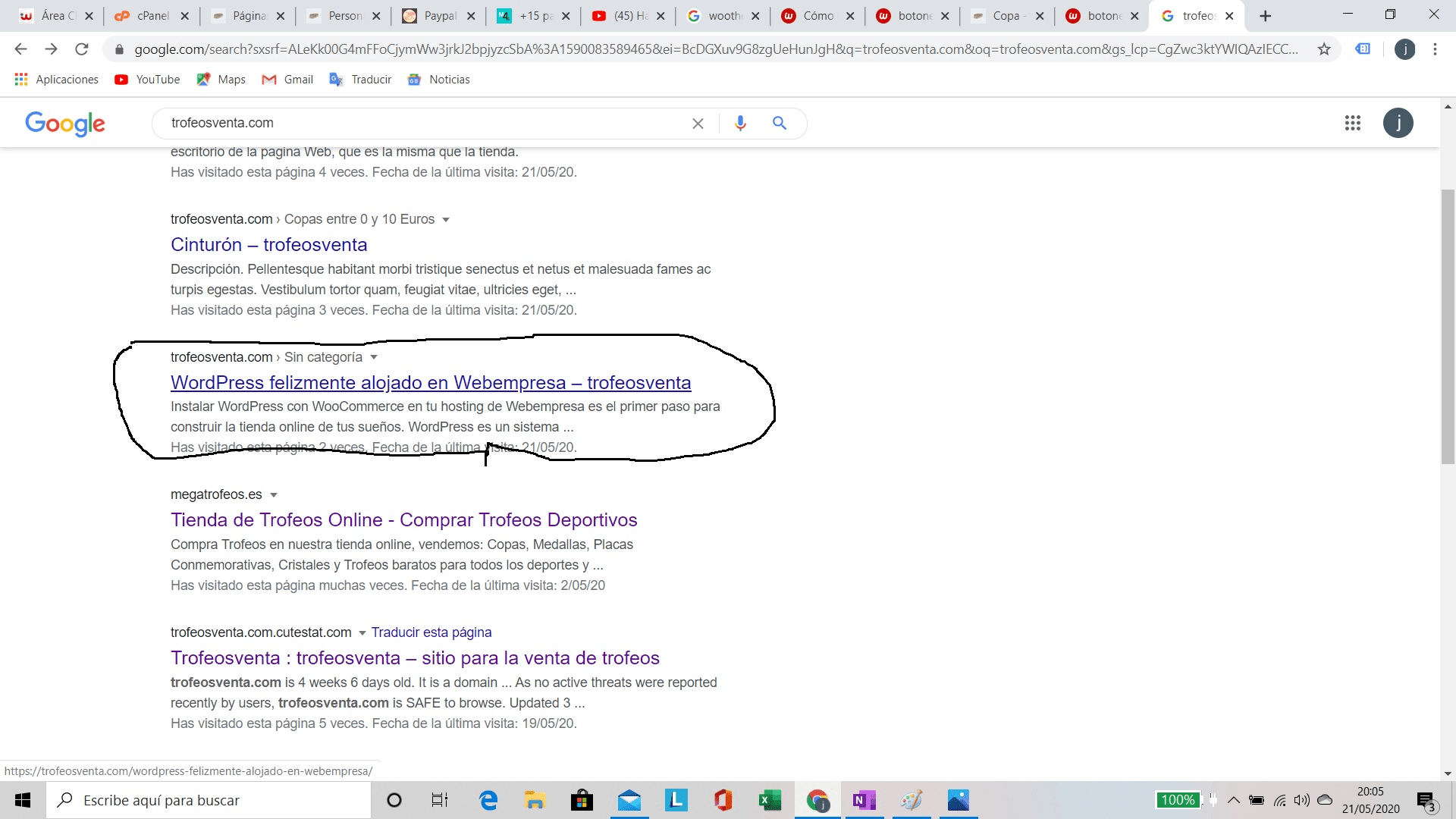The image size is (1456, 819).
Task: Open Chrome profile avatar in toolbar
Action: pos(1404,49)
